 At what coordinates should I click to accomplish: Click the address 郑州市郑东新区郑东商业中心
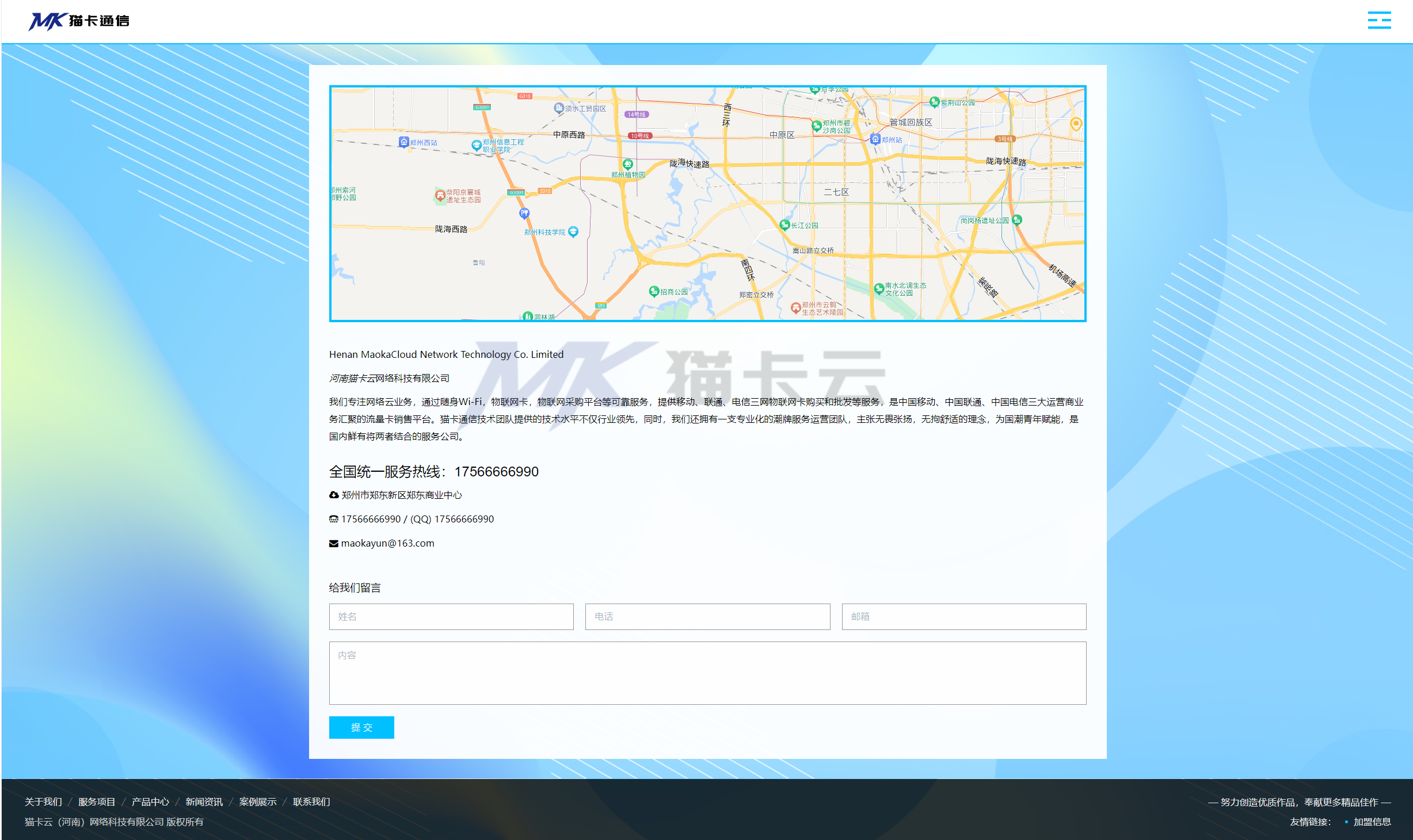pyautogui.click(x=402, y=495)
